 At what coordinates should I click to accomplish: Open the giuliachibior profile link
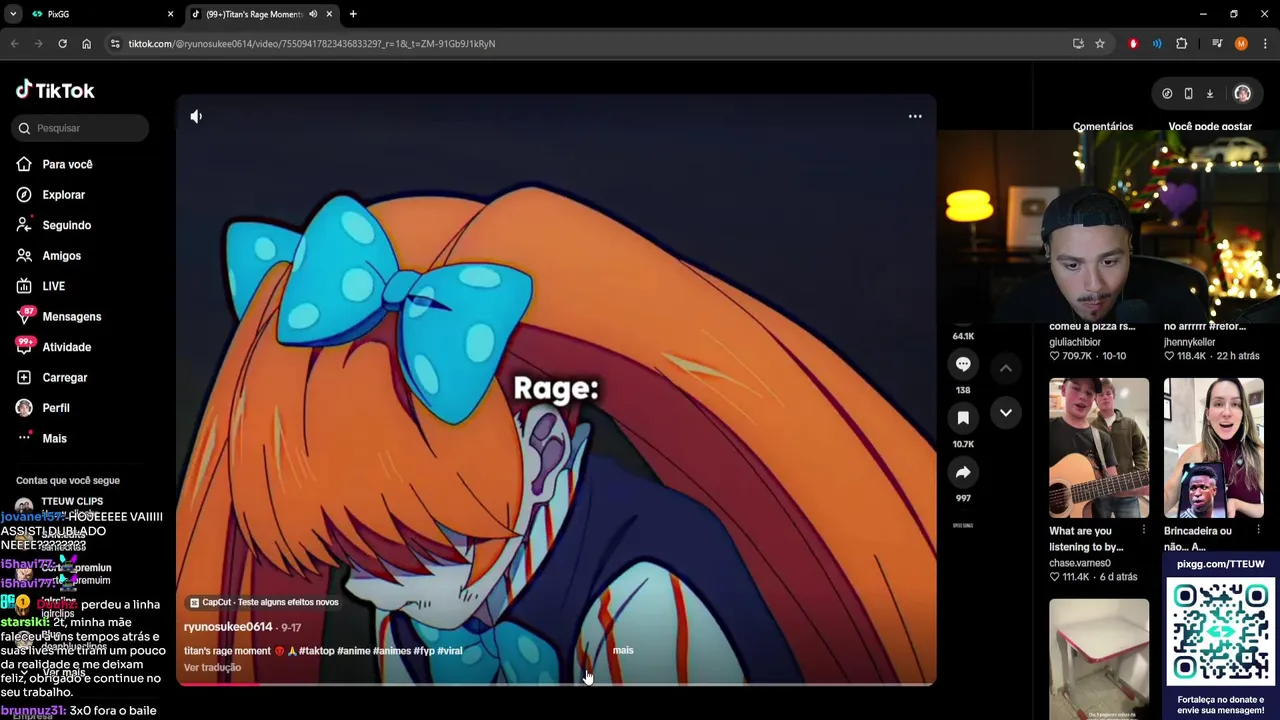click(1075, 342)
